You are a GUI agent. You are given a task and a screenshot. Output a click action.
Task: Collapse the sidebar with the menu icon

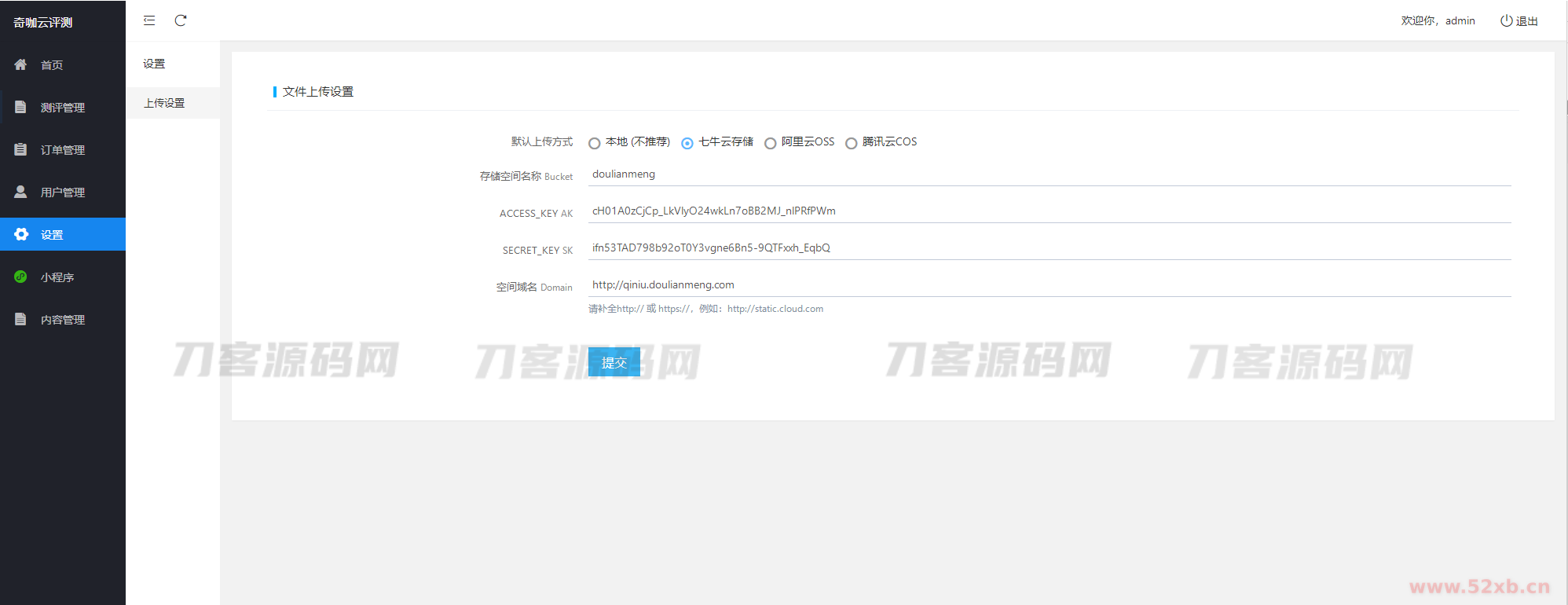tap(149, 20)
